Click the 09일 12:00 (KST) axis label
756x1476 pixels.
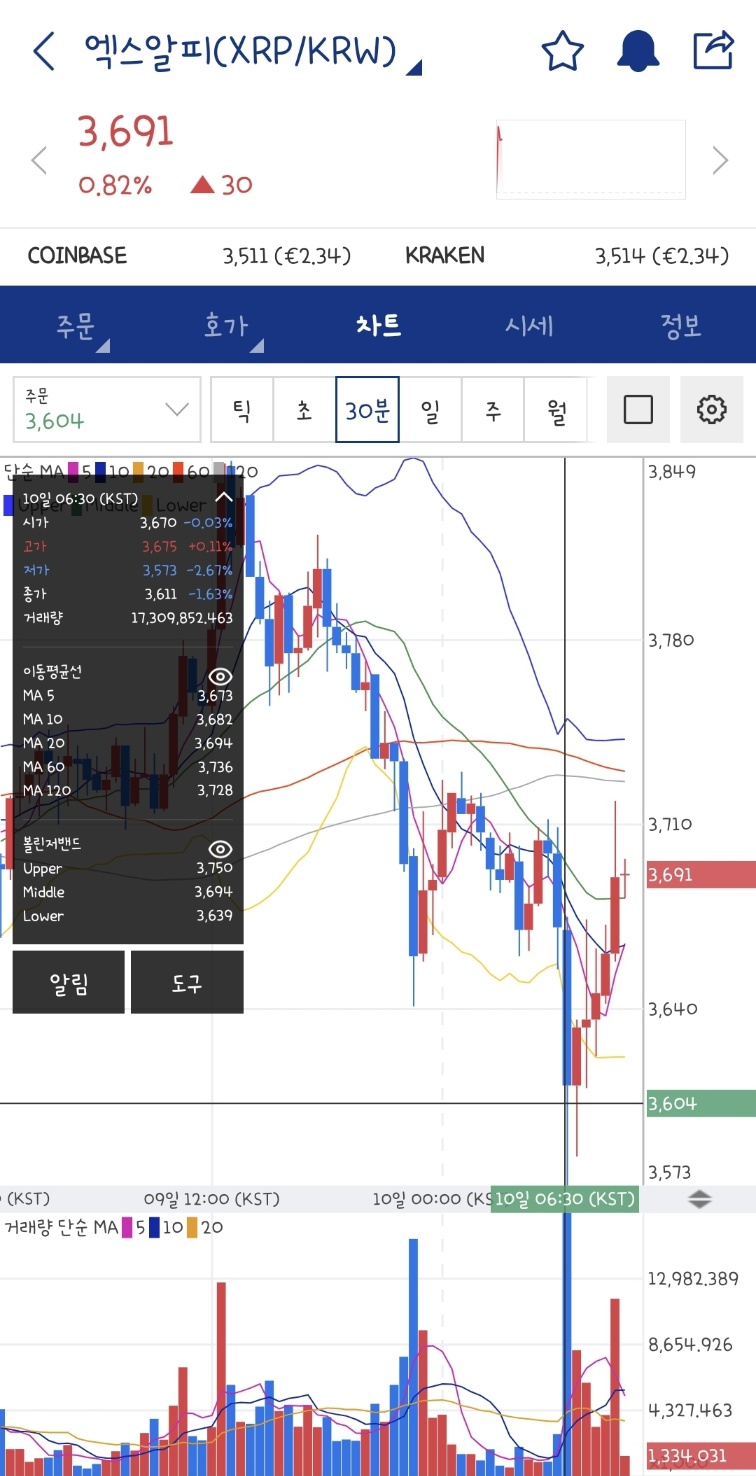click(211, 1198)
